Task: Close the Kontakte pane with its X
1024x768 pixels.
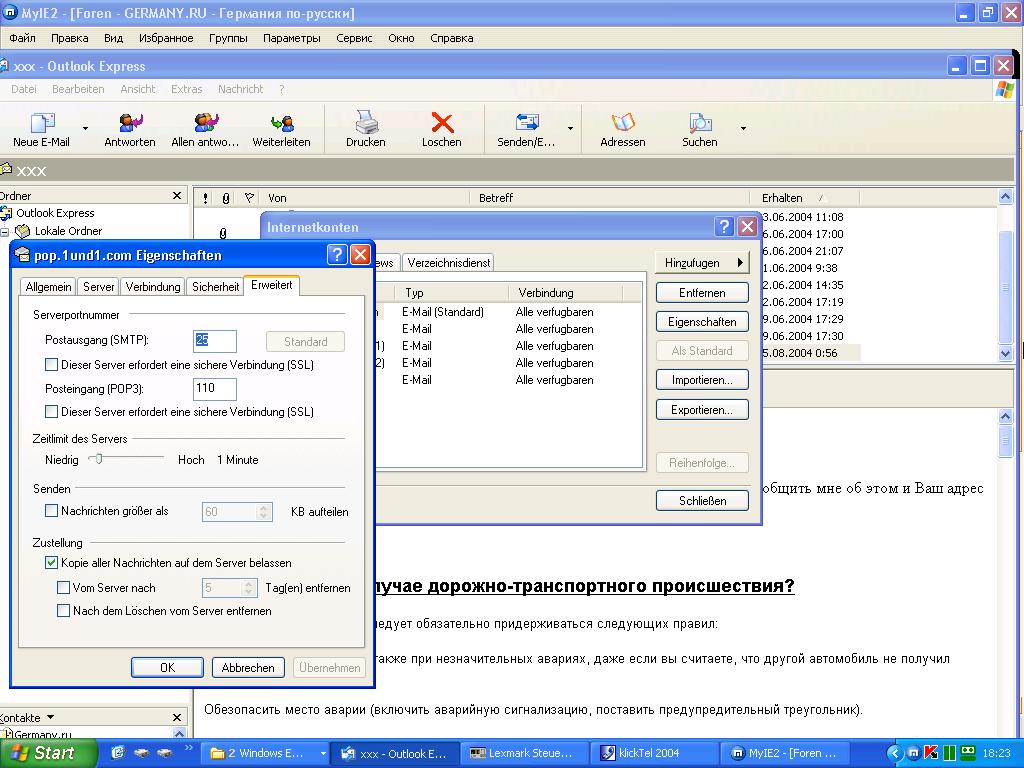Action: pyautogui.click(x=176, y=717)
